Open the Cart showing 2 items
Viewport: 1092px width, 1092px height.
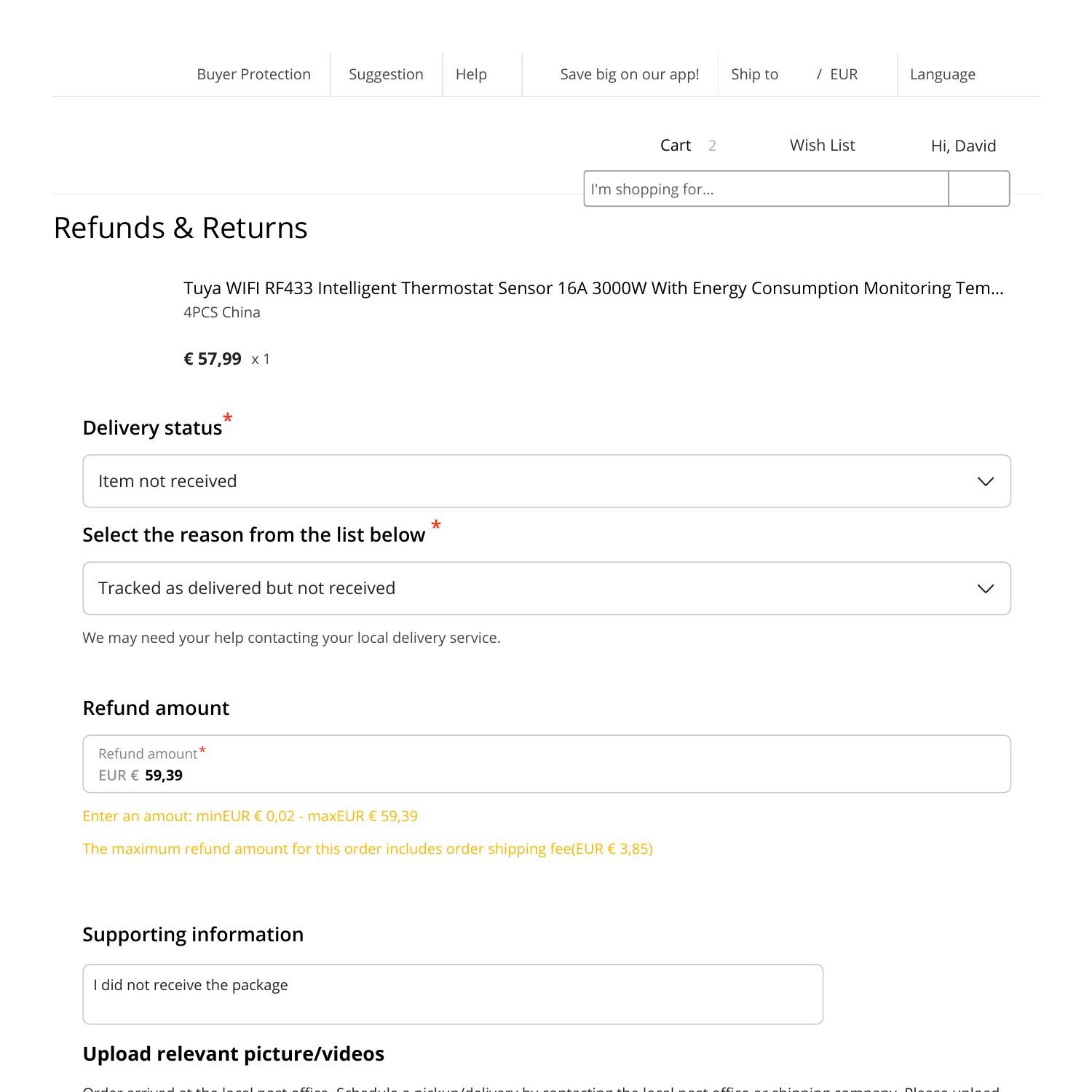[676, 145]
